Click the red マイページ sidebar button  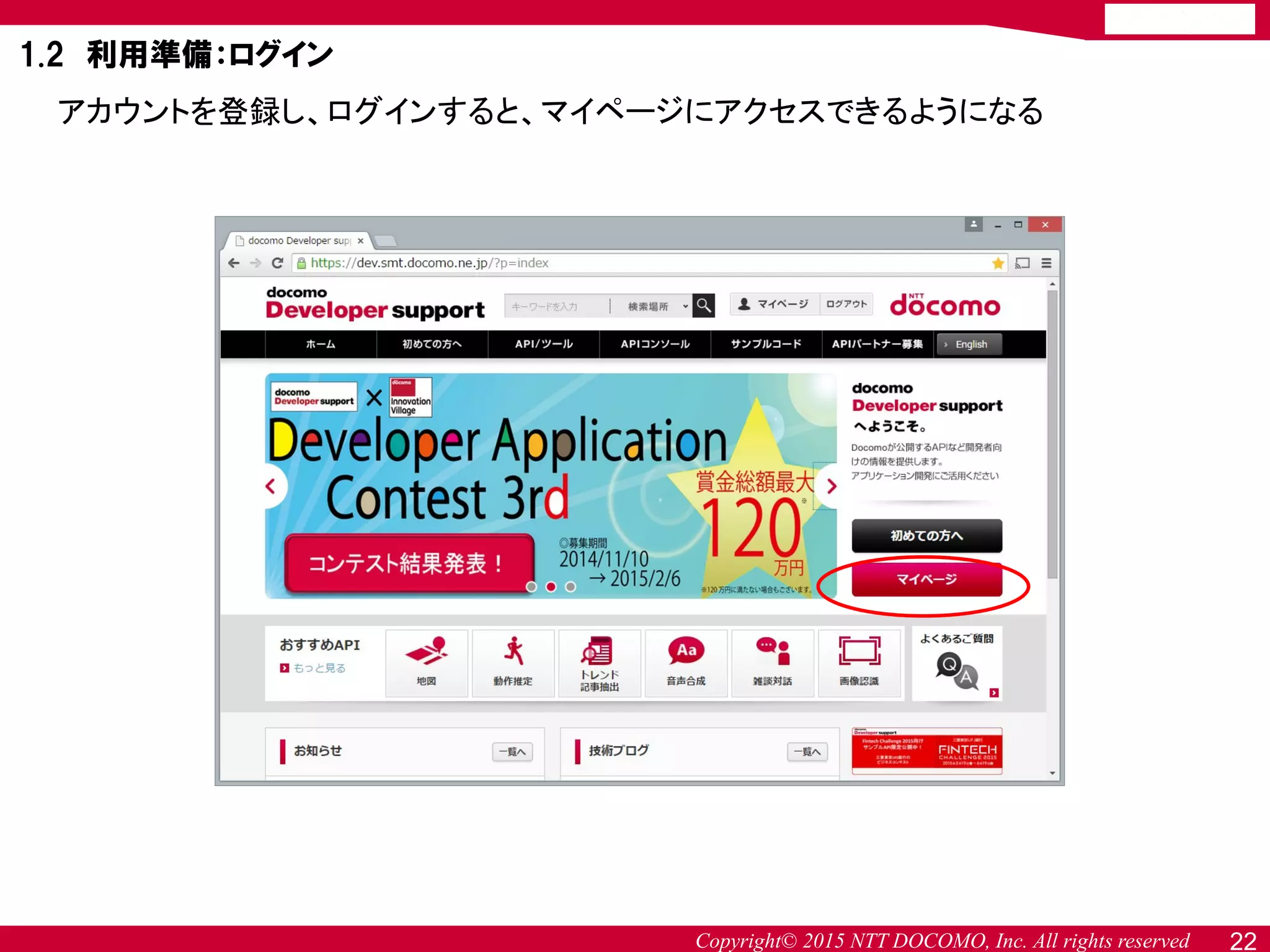[x=926, y=580]
